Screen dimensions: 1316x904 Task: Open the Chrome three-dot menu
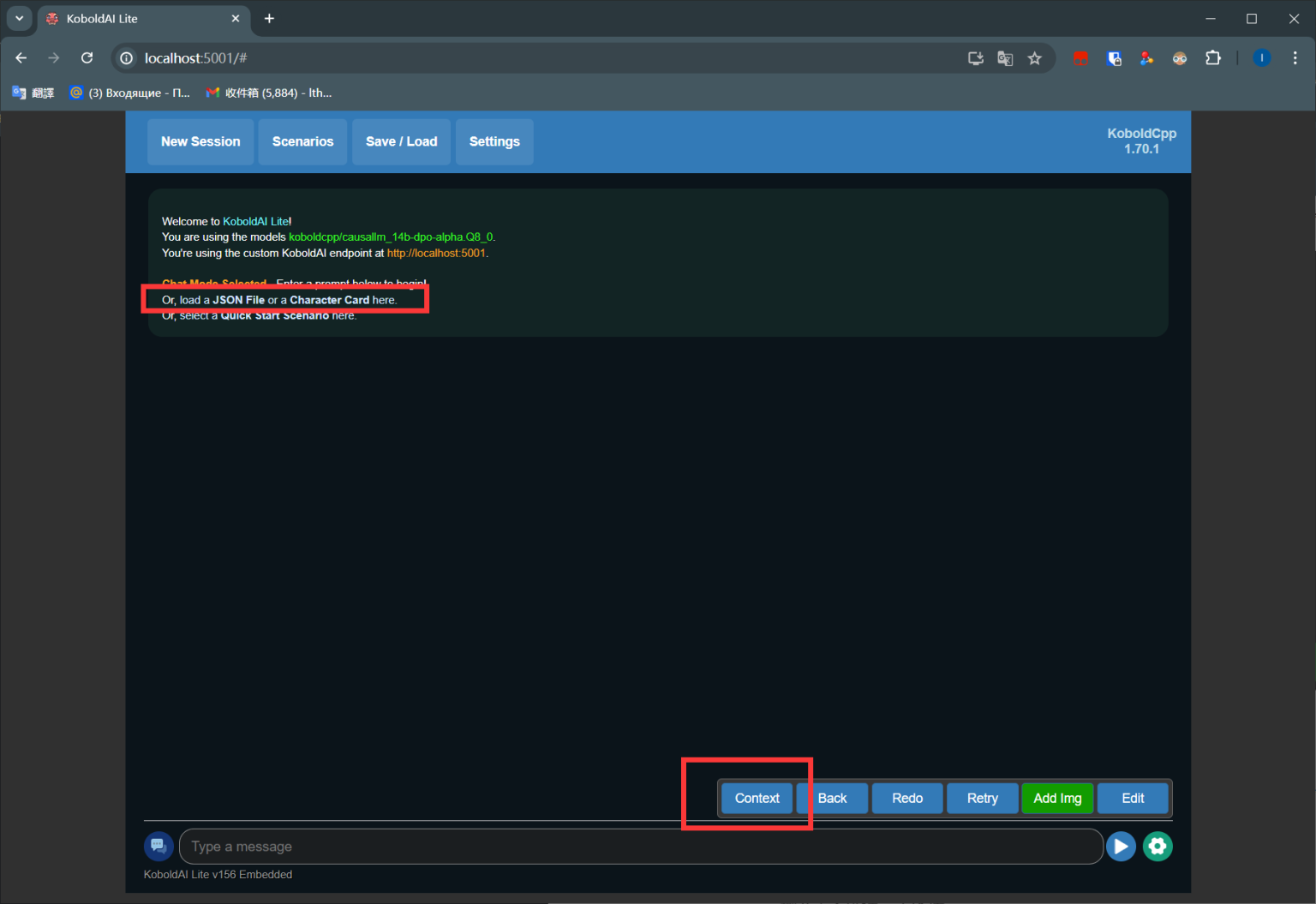[x=1295, y=58]
